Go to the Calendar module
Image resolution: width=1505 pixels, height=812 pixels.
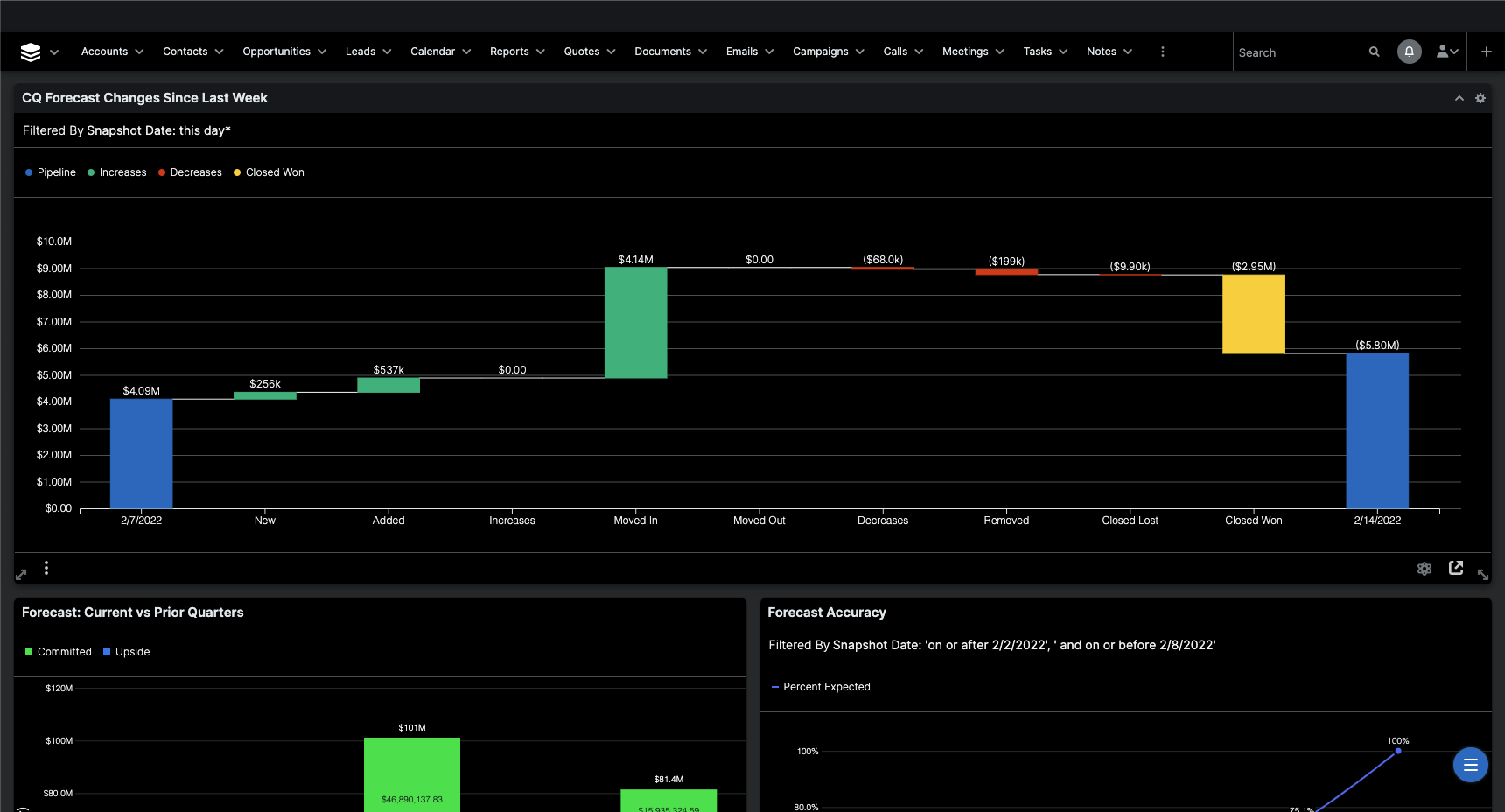coord(433,52)
